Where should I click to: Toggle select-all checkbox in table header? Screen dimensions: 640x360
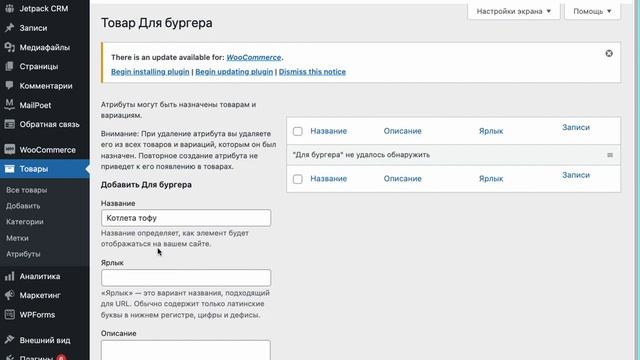click(x=298, y=131)
